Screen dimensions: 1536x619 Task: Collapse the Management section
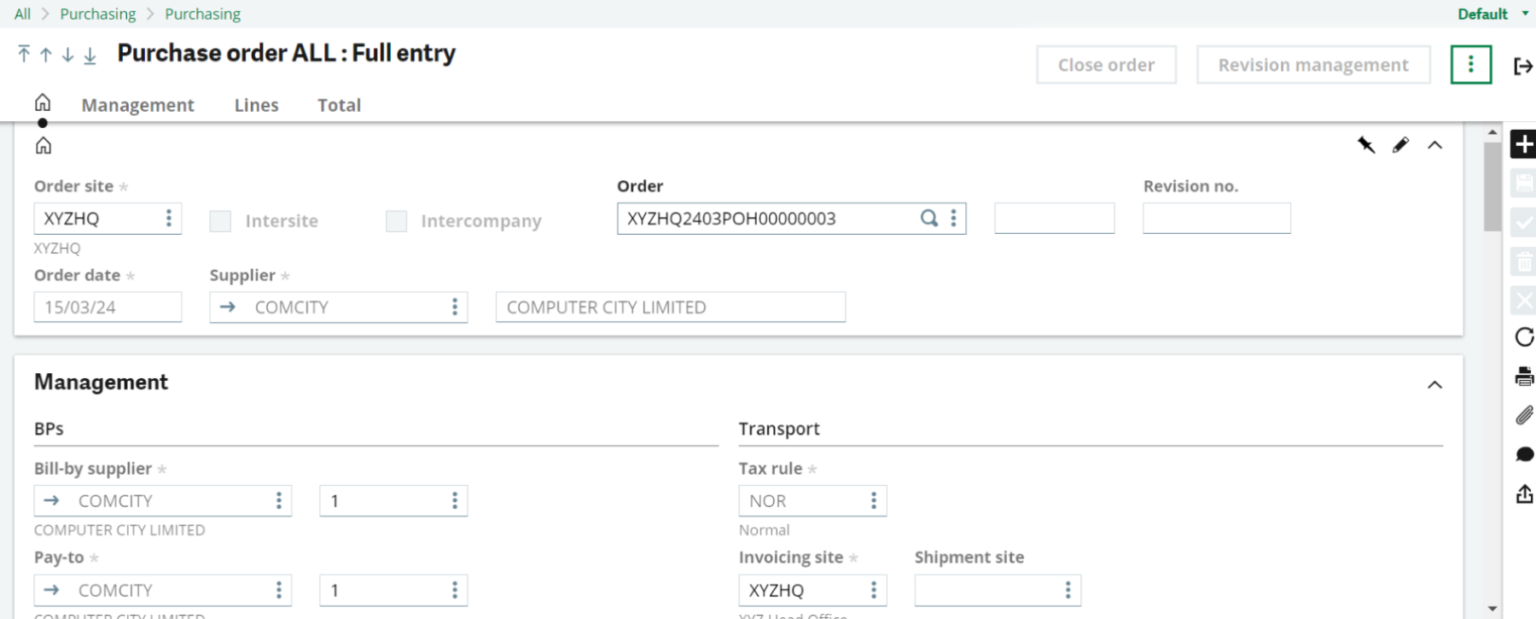pyautogui.click(x=1436, y=383)
